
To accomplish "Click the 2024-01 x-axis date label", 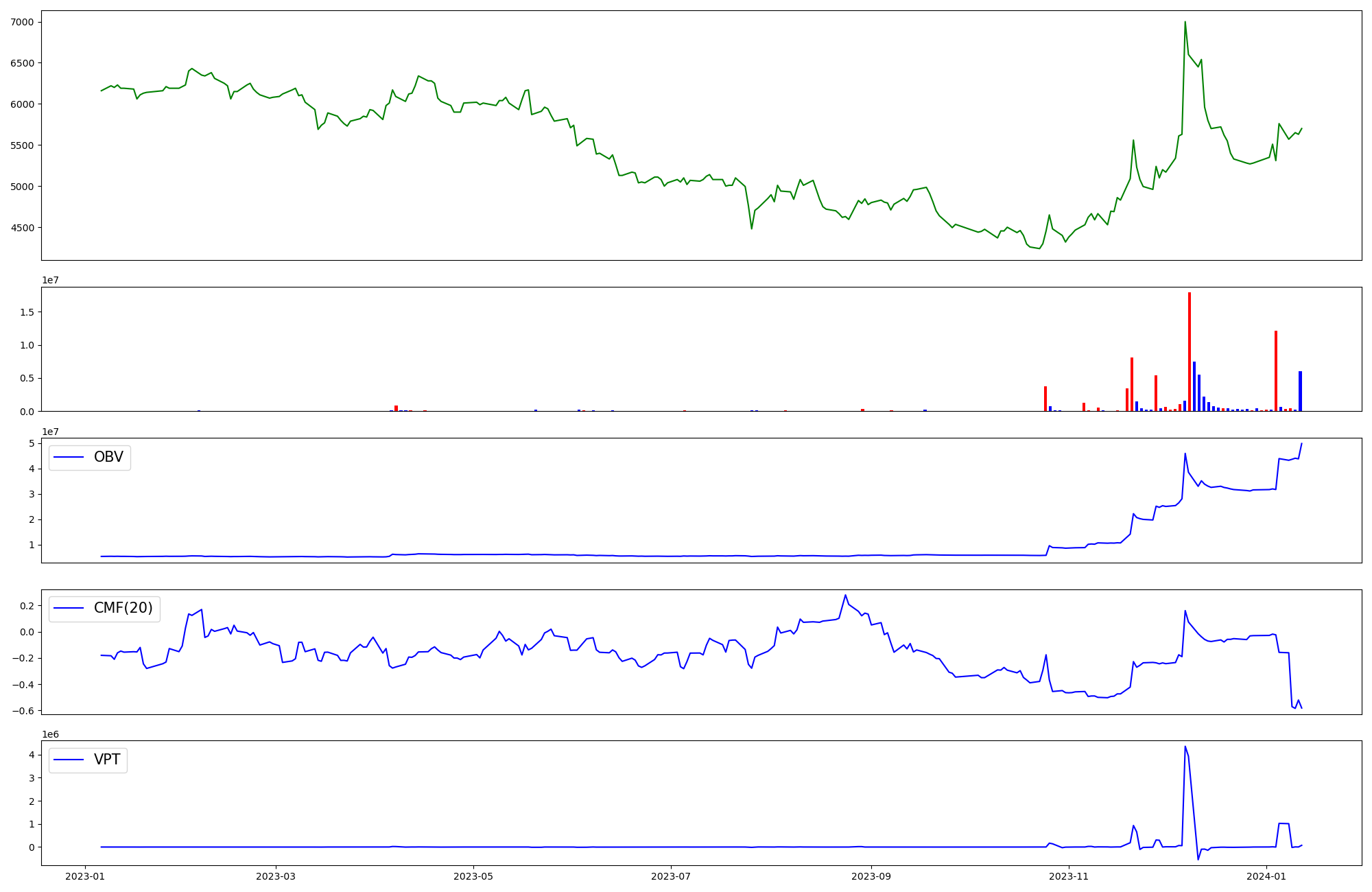I will point(1266,876).
